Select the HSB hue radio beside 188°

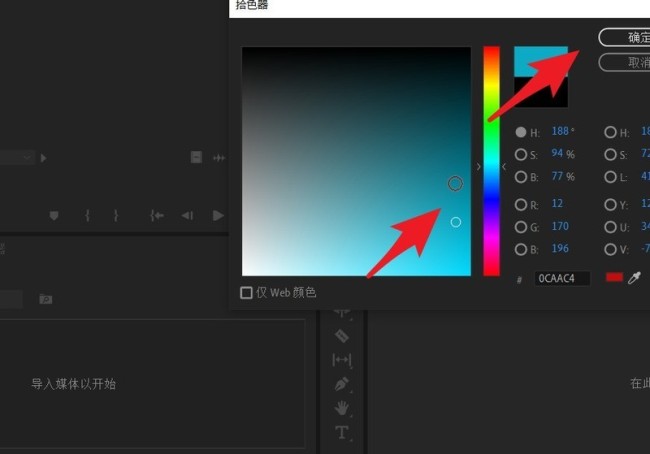[x=521, y=132]
